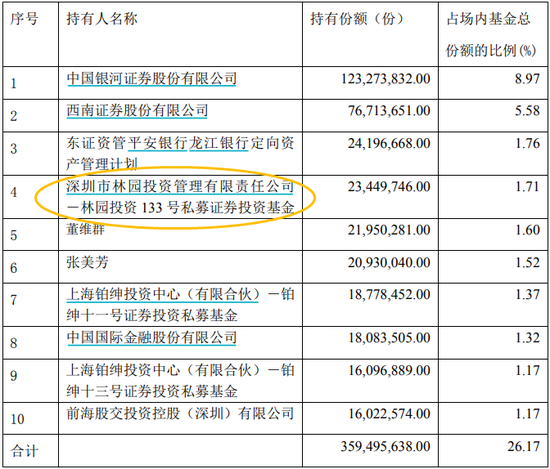Select the value 23,449,746.00
This screenshot has height=469, width=550.
(389, 187)
